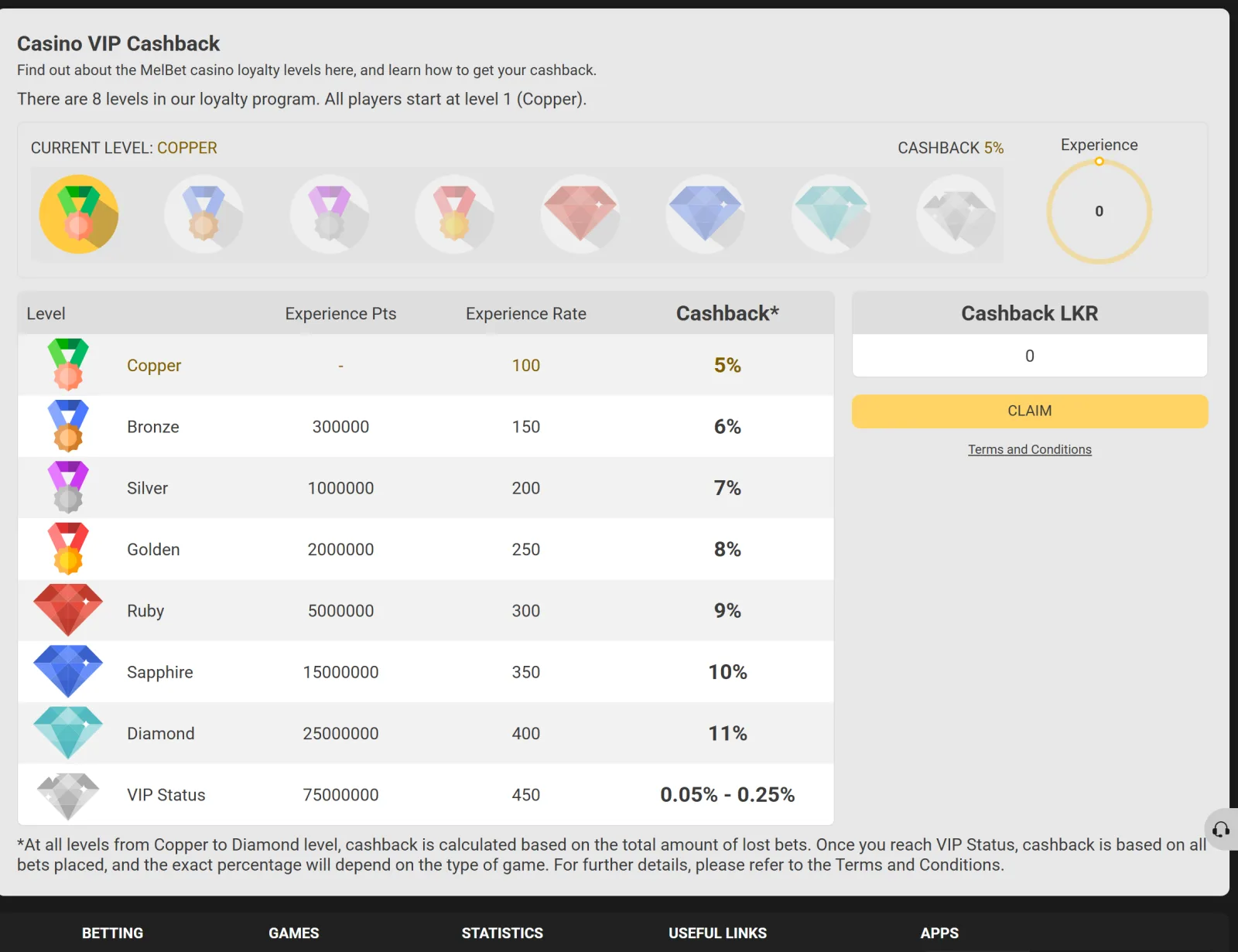Screen dimensions: 1238x952
Task: Click the Golden level name in the table
Action: (153, 550)
